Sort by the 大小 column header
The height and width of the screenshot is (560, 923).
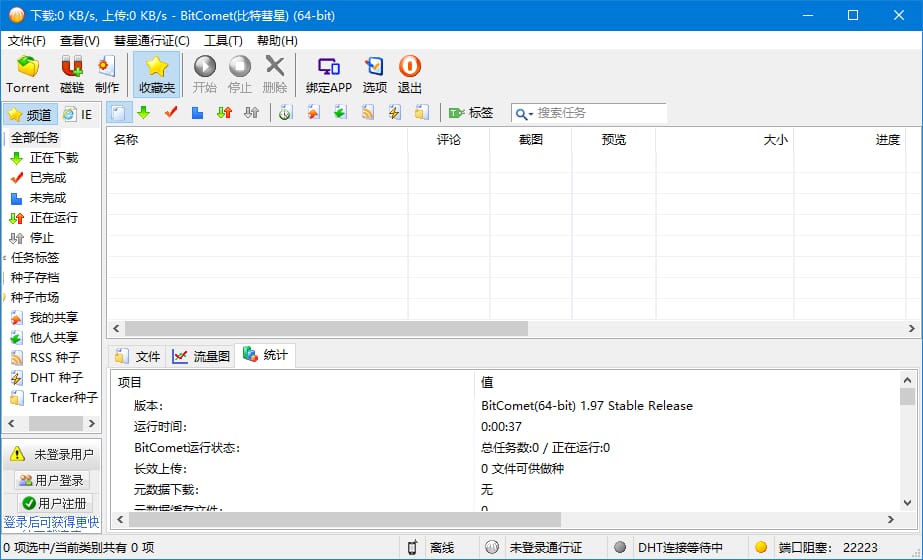coord(725,140)
